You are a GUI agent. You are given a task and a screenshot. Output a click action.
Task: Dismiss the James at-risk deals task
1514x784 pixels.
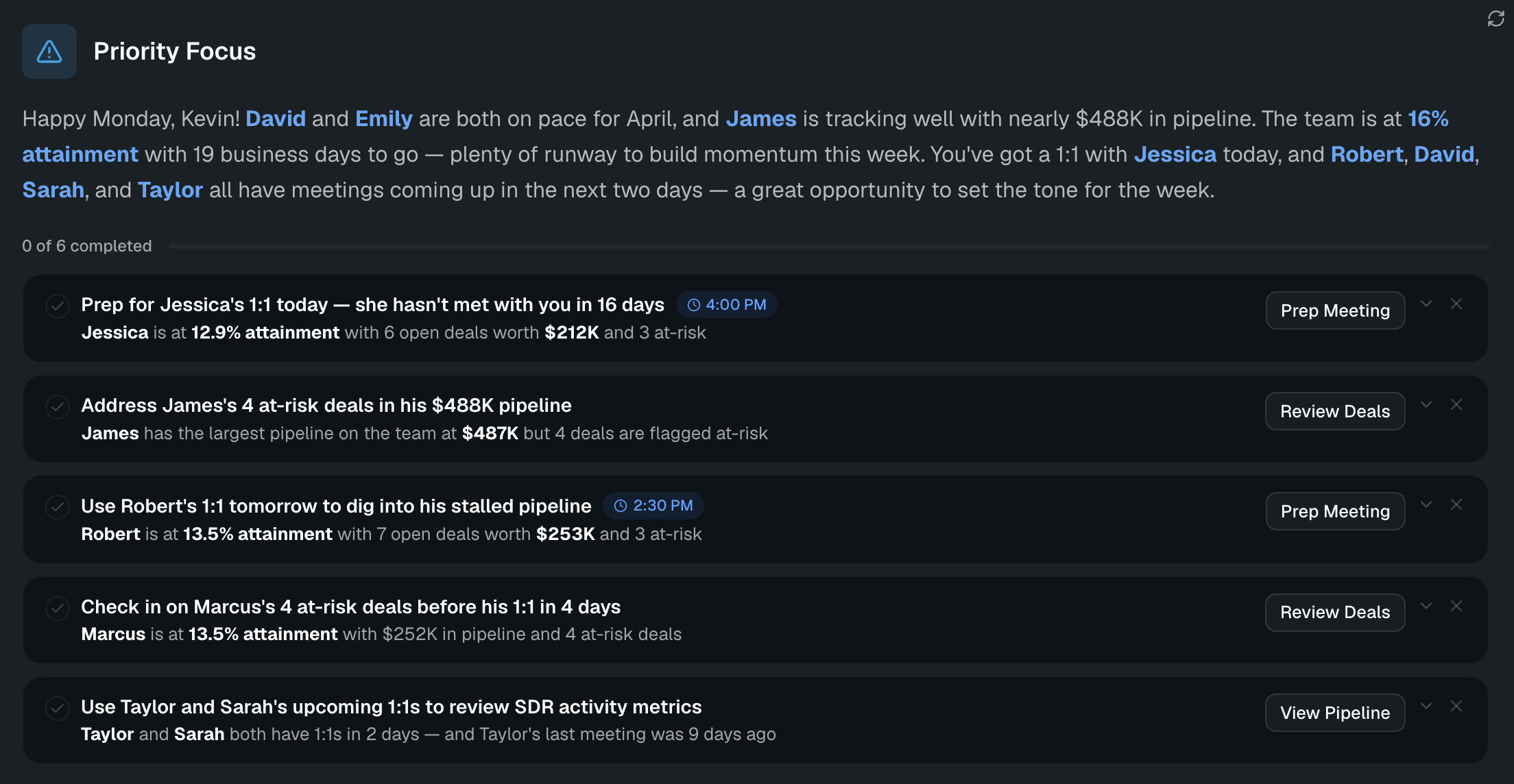click(1456, 404)
